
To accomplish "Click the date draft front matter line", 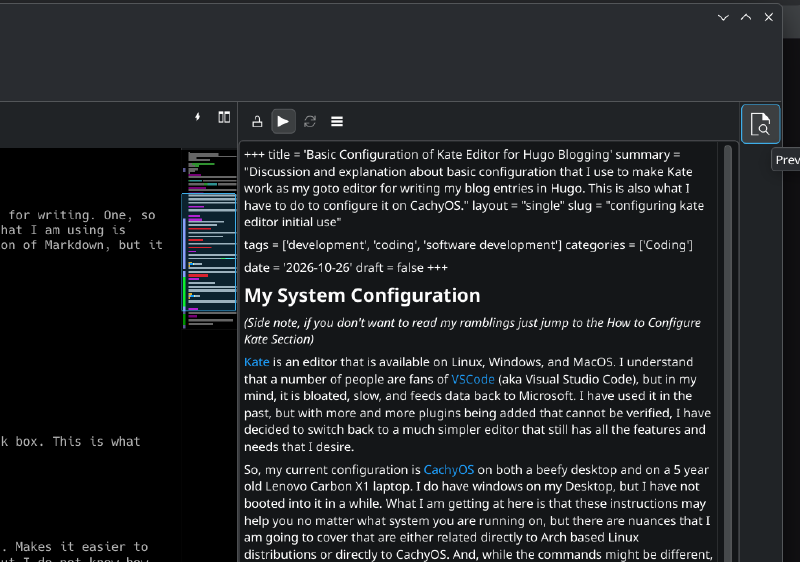I will [x=346, y=268].
